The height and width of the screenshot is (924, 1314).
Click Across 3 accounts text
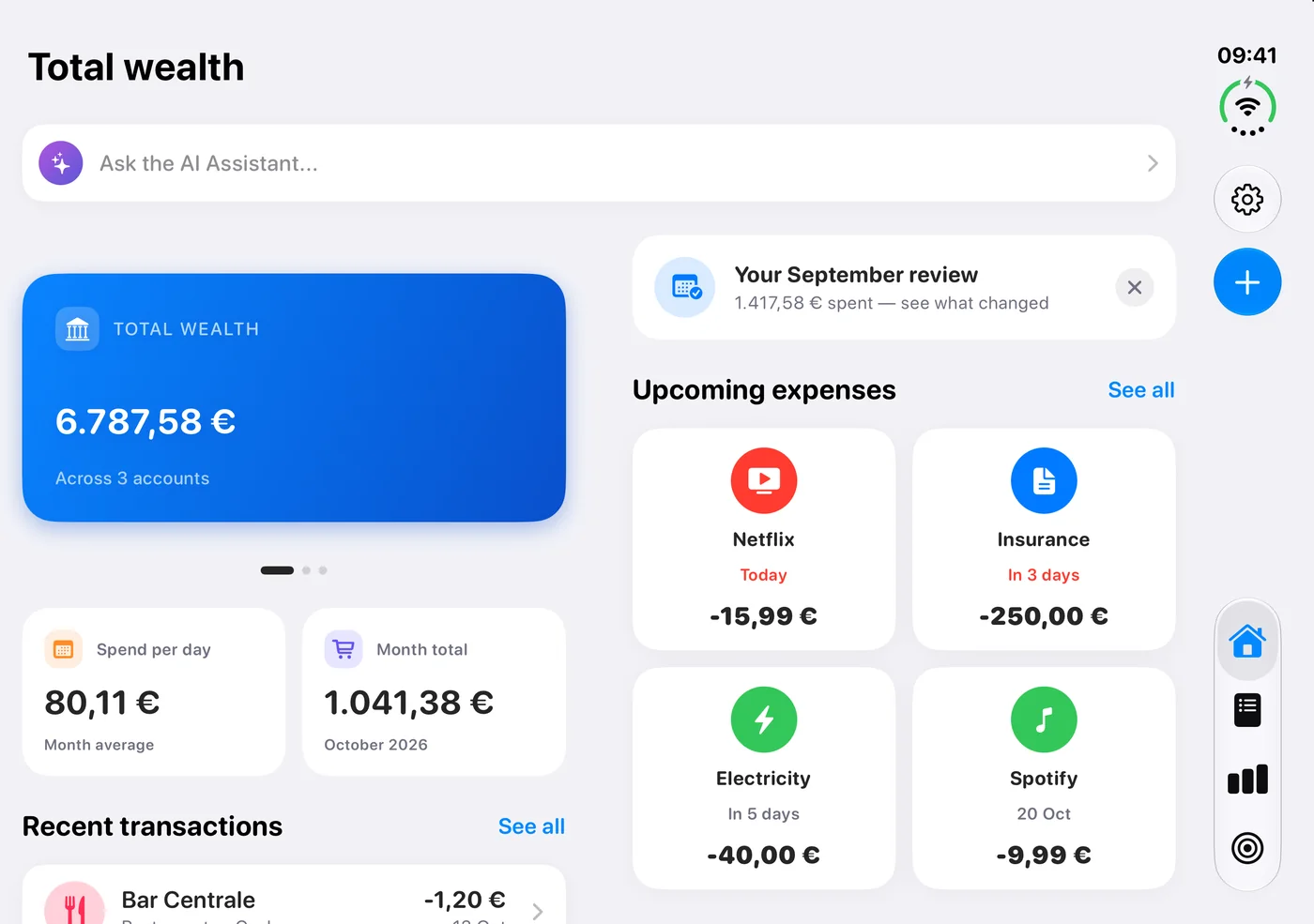pos(132,478)
